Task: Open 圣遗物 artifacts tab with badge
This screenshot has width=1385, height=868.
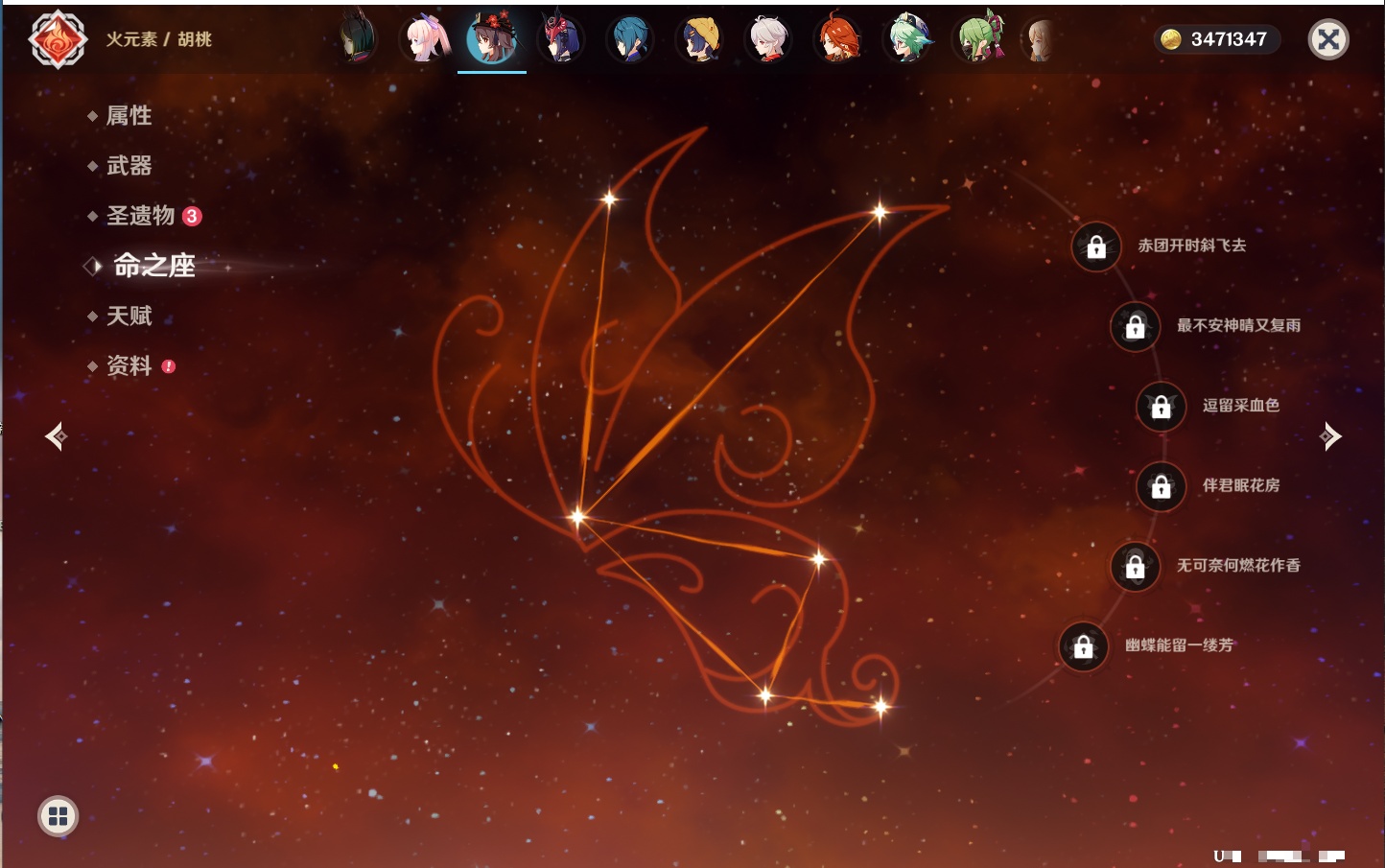Action: [141, 216]
